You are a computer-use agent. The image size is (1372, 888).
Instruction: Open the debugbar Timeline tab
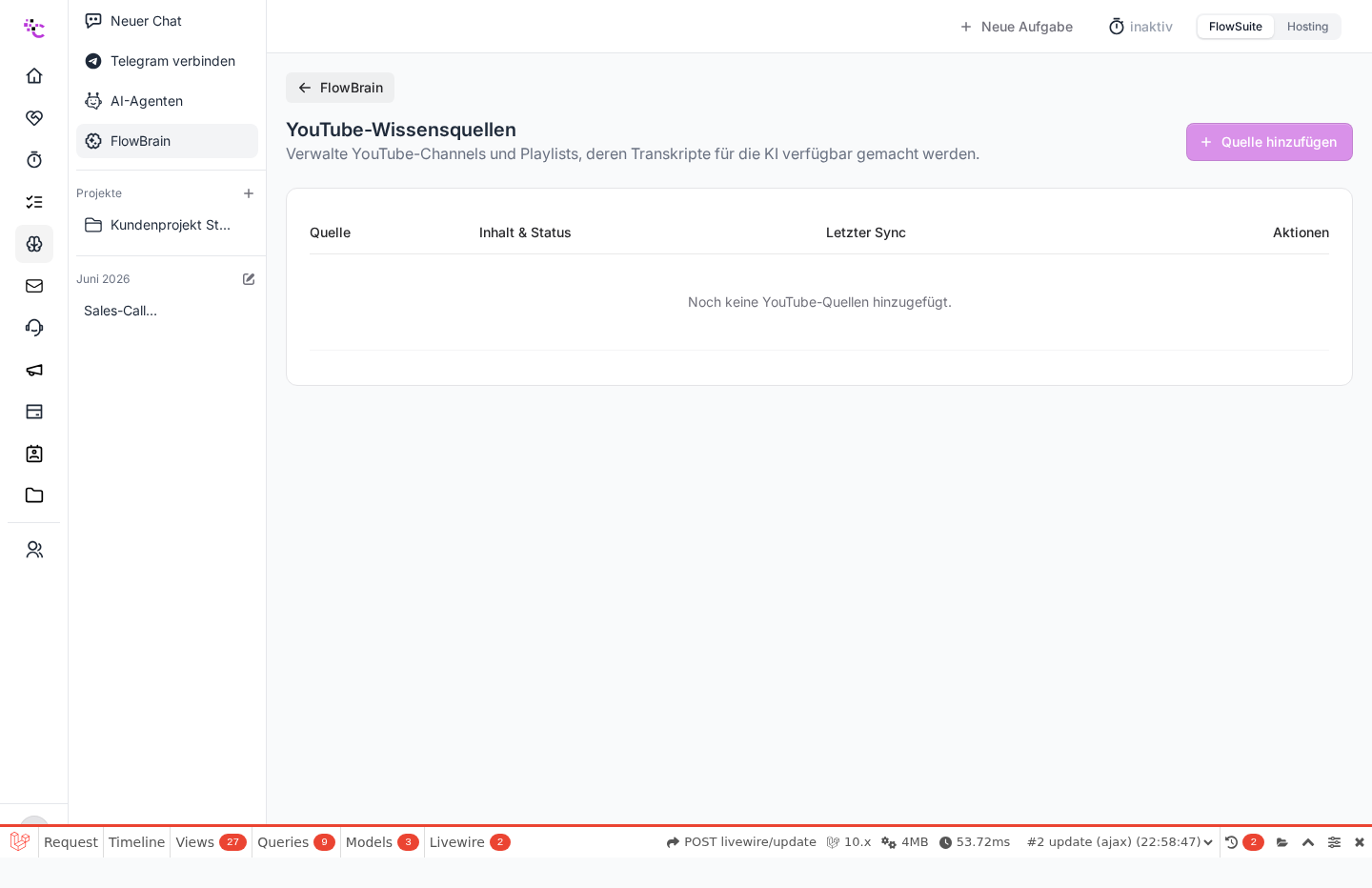(x=136, y=842)
